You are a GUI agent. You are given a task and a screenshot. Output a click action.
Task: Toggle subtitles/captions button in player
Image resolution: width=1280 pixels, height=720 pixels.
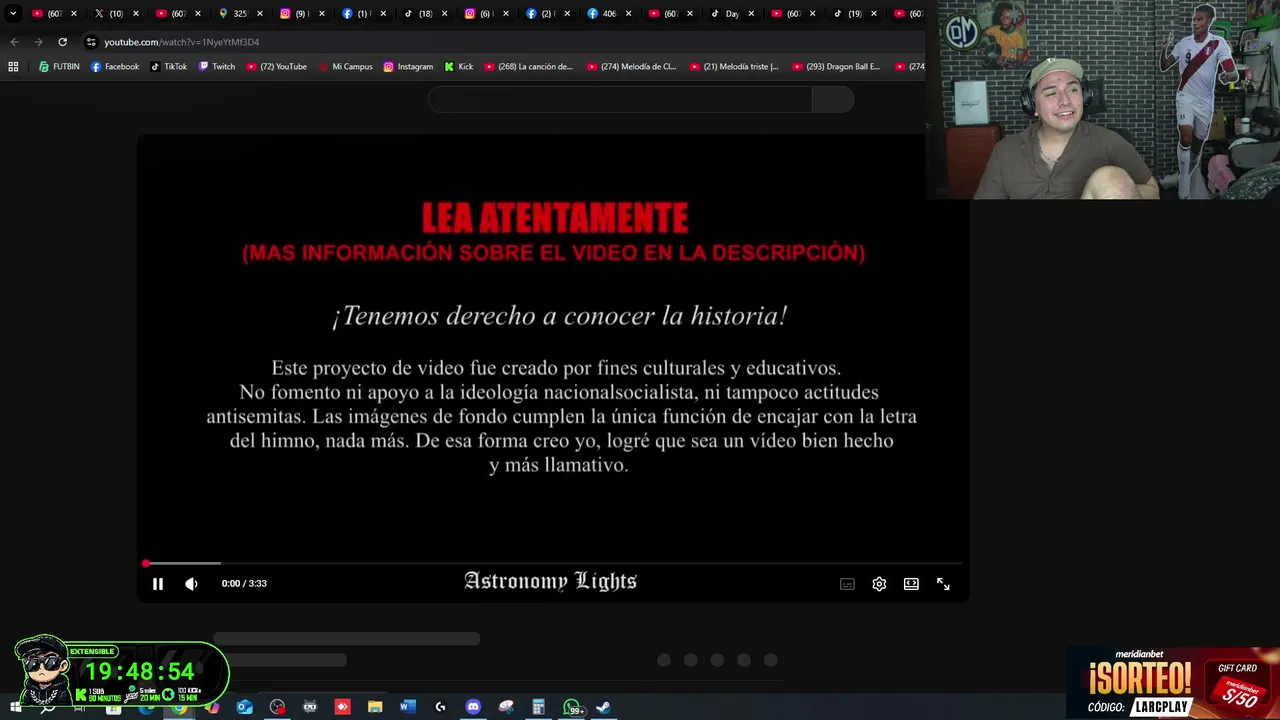pyautogui.click(x=847, y=584)
